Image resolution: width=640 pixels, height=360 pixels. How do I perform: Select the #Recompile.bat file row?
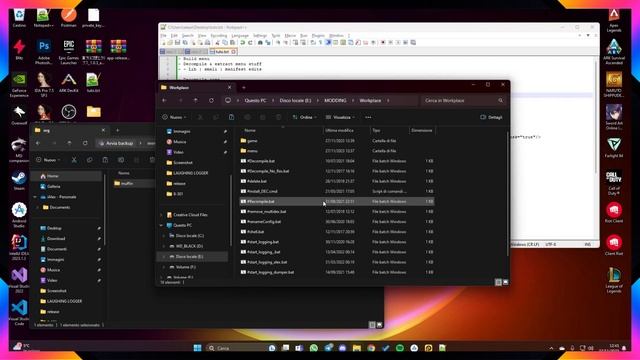337,201
